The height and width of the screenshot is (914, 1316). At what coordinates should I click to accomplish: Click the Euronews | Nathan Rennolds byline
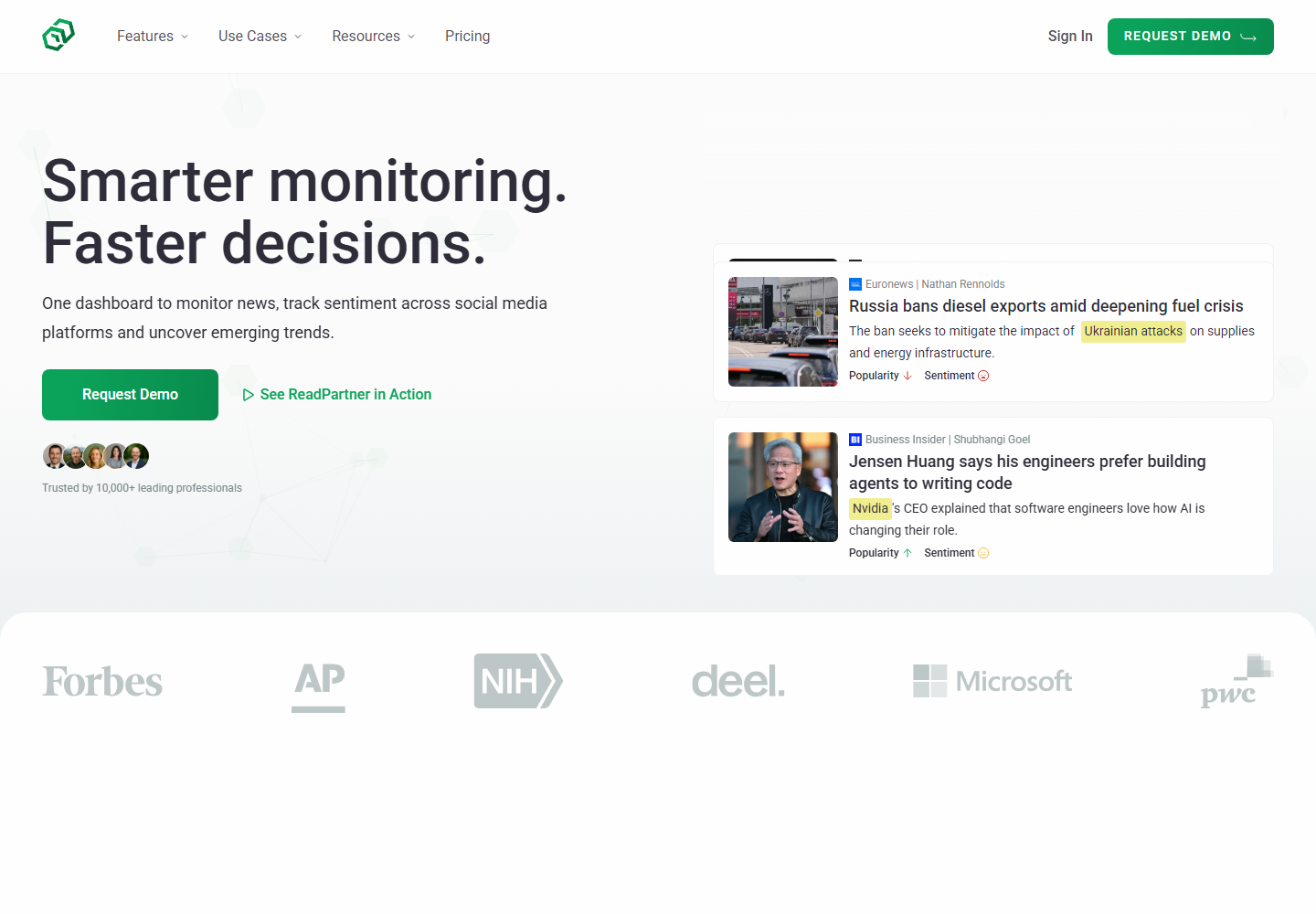[935, 284]
